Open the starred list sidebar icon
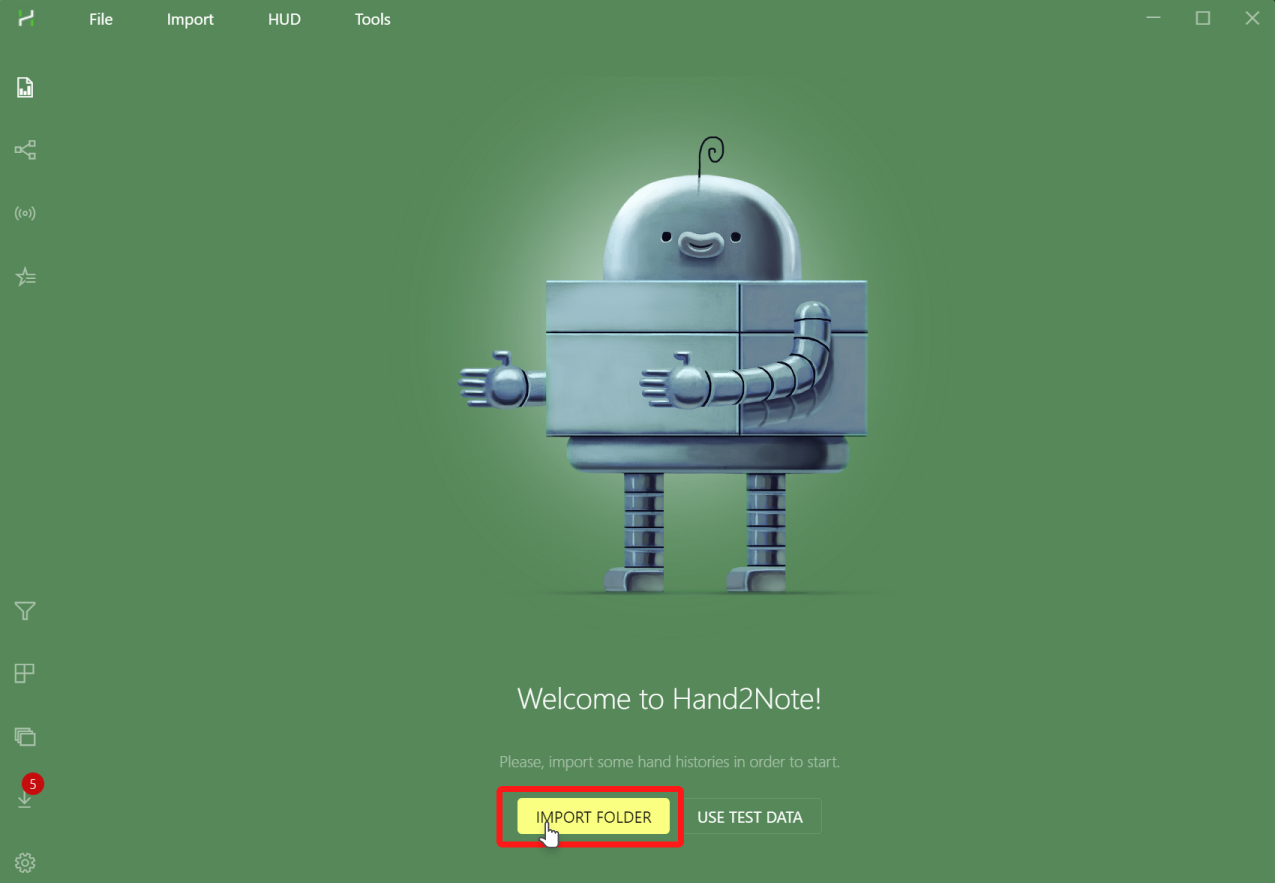 25,277
